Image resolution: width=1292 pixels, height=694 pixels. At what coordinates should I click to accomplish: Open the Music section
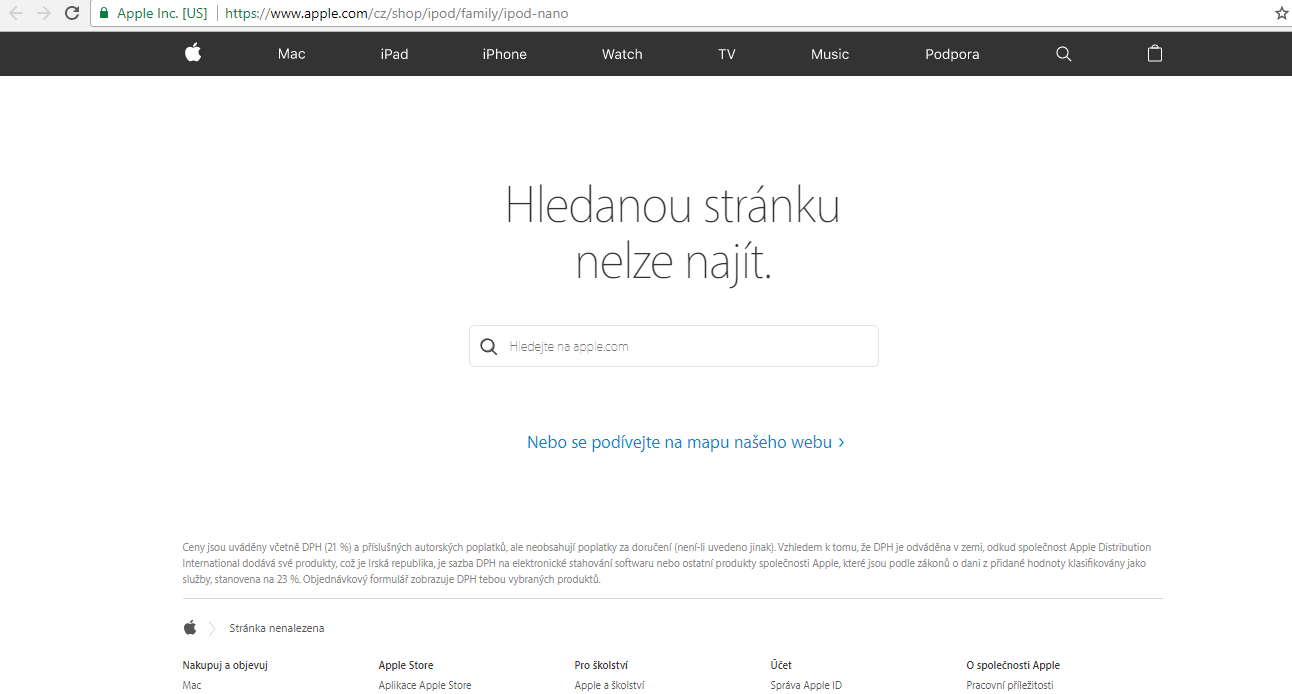click(x=830, y=54)
